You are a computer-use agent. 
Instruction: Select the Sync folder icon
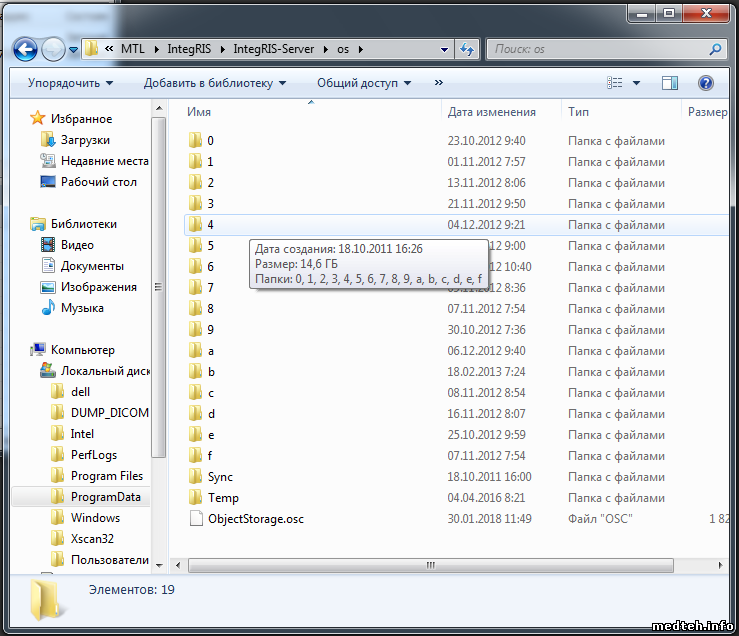196,477
